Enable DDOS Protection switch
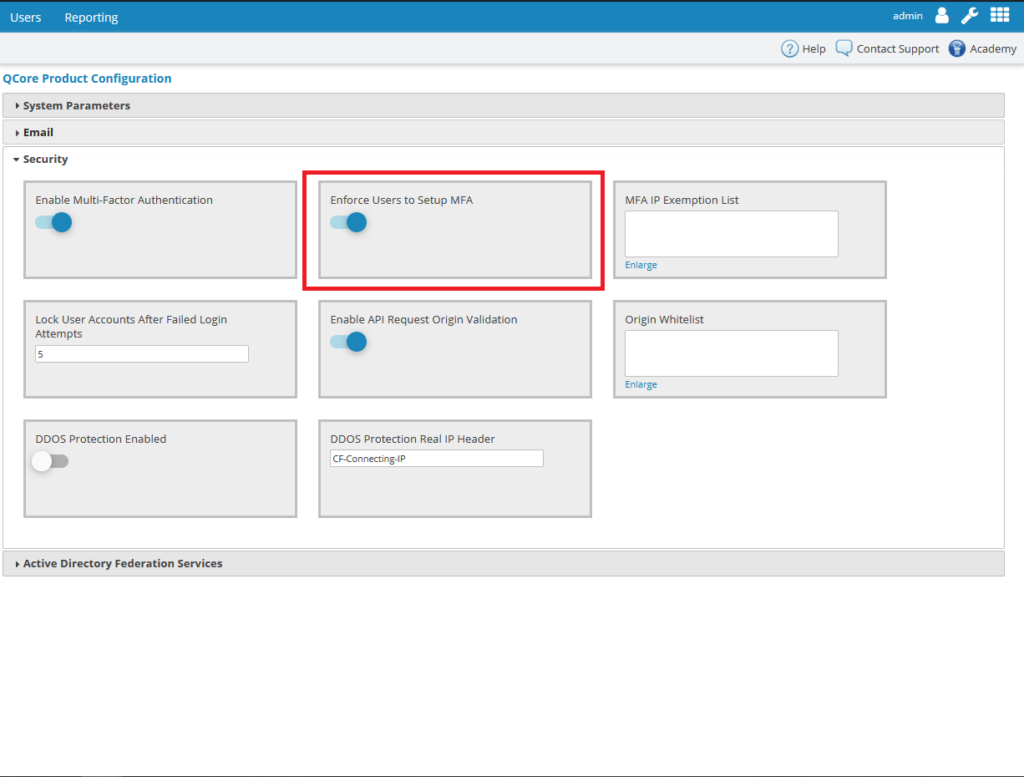 50,461
